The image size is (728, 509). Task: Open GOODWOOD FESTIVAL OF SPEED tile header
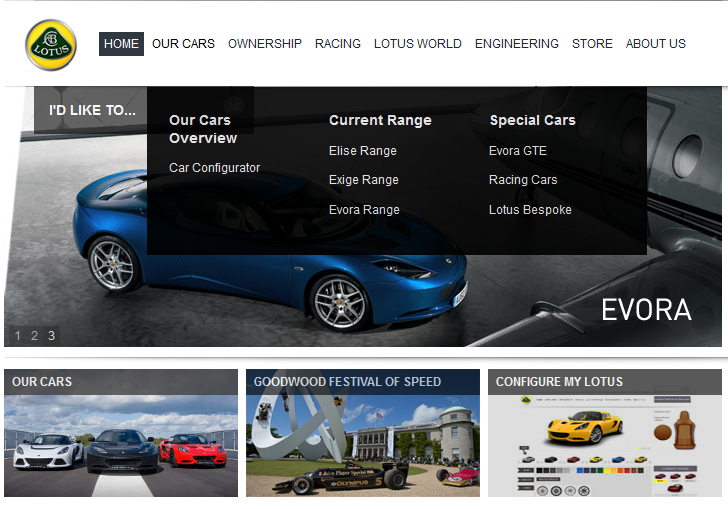[363, 382]
